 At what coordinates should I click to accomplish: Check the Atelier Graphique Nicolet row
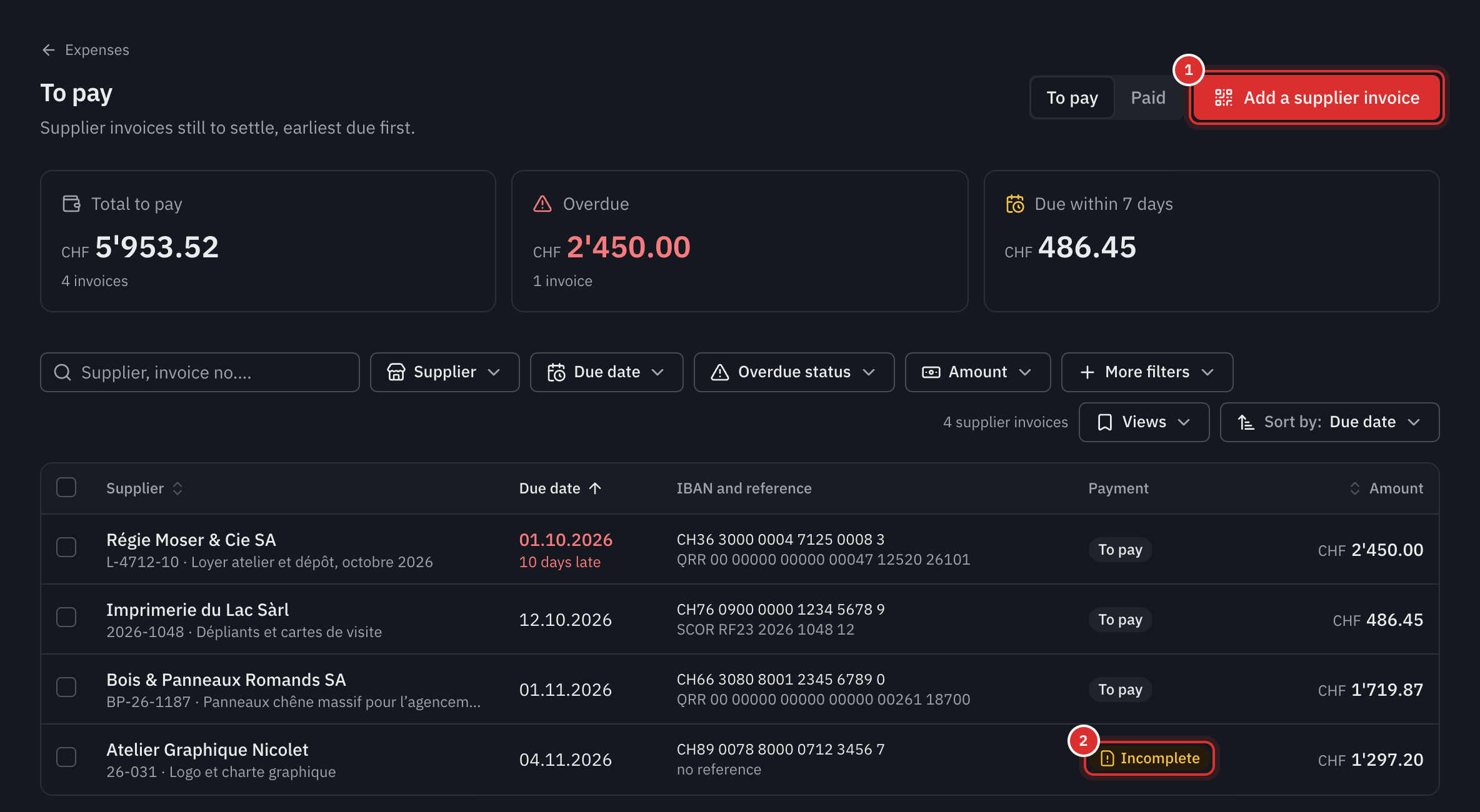click(x=66, y=757)
